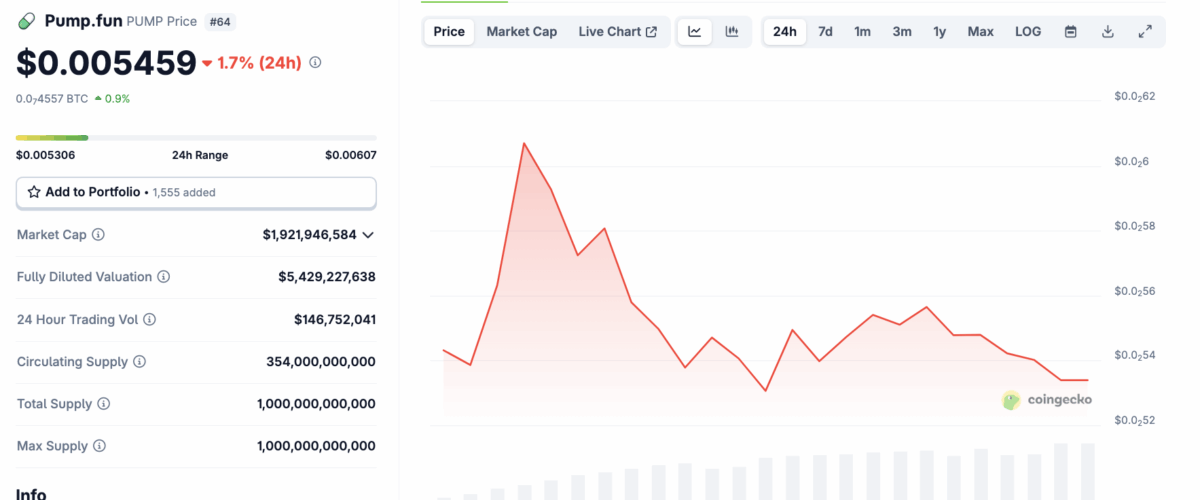Expand Market Cap details chevron
Image resolution: width=1200 pixels, height=500 pixels.
coord(368,235)
